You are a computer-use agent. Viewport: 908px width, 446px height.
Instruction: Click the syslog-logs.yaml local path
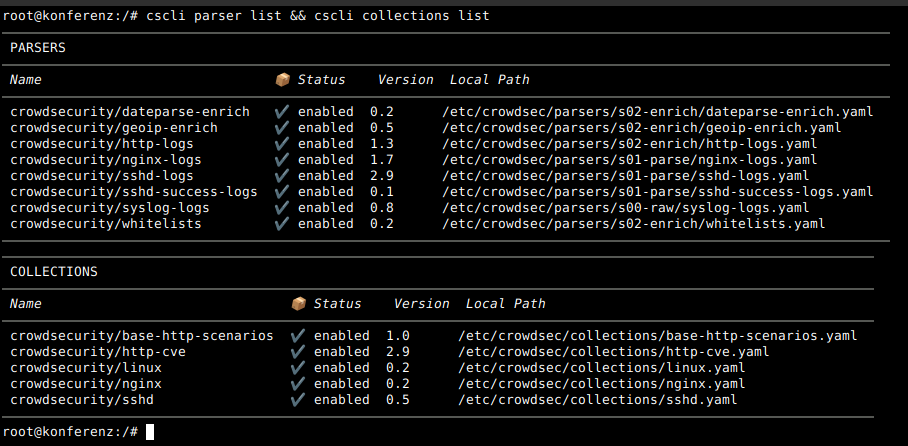point(625,207)
